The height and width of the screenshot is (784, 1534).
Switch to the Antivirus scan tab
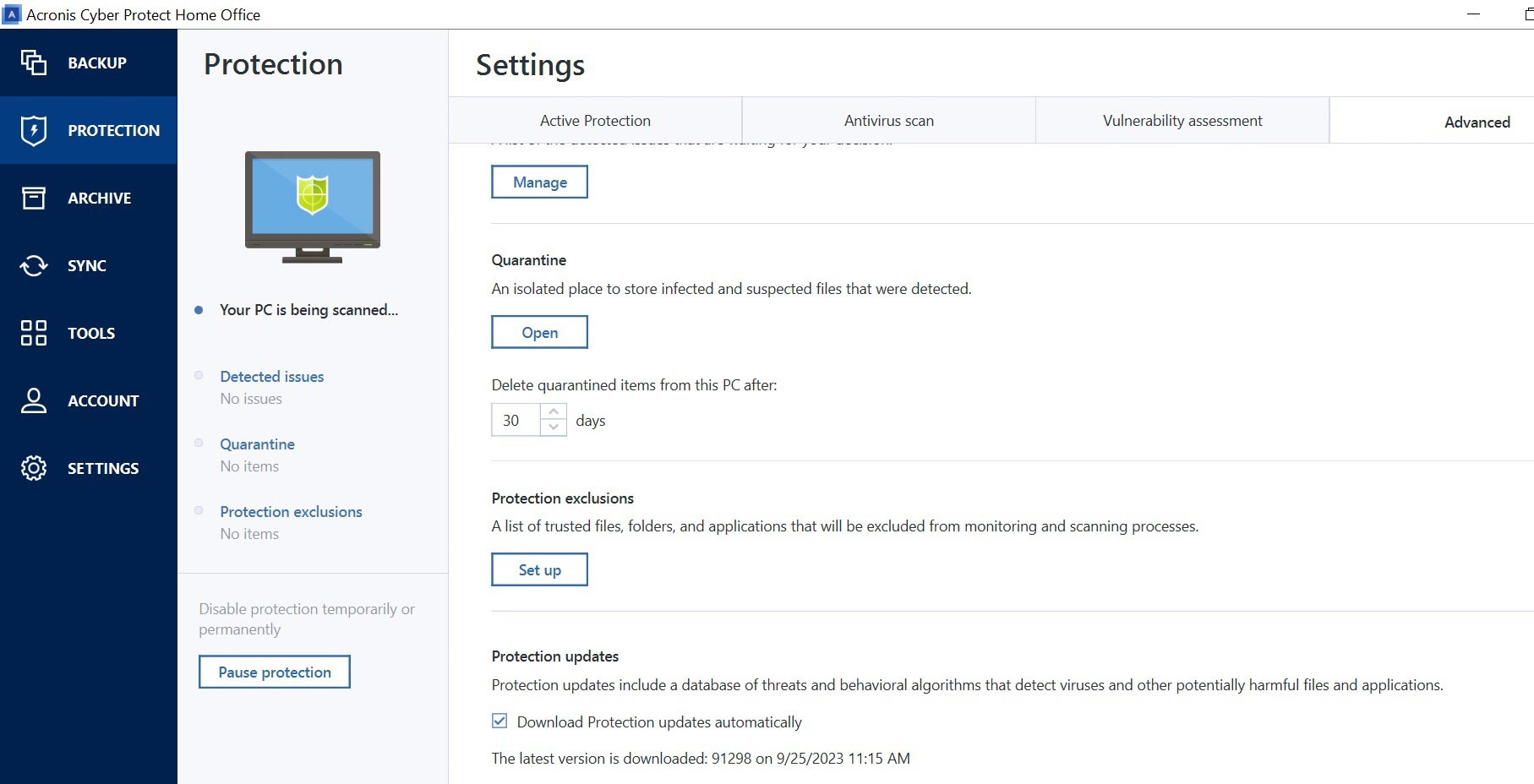pos(888,121)
